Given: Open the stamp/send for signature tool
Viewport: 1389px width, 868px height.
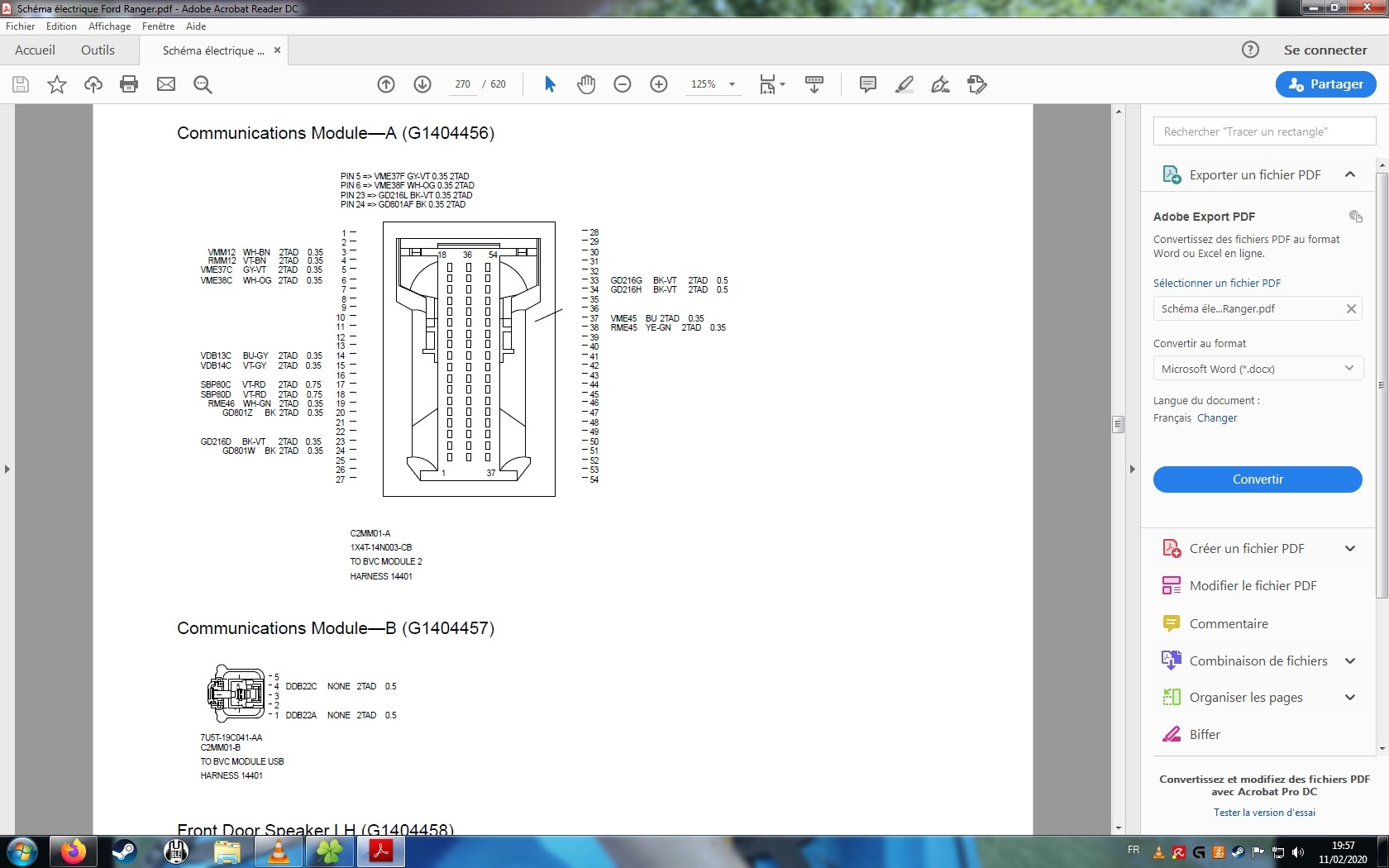Looking at the screenshot, I should pos(977,84).
